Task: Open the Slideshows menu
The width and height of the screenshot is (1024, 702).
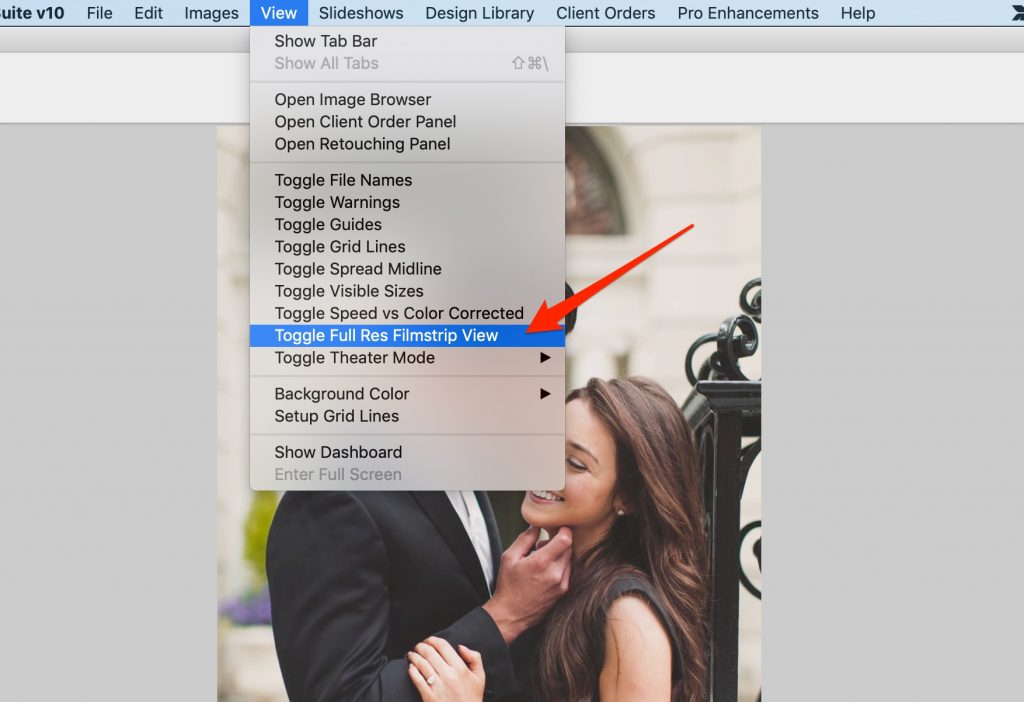Action: [x=361, y=13]
